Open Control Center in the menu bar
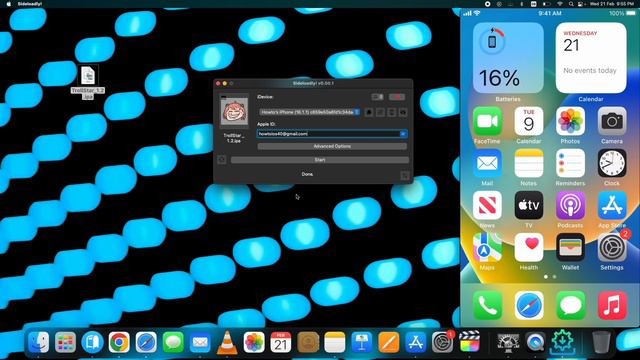This screenshot has height=360, width=640. (x=581, y=4)
